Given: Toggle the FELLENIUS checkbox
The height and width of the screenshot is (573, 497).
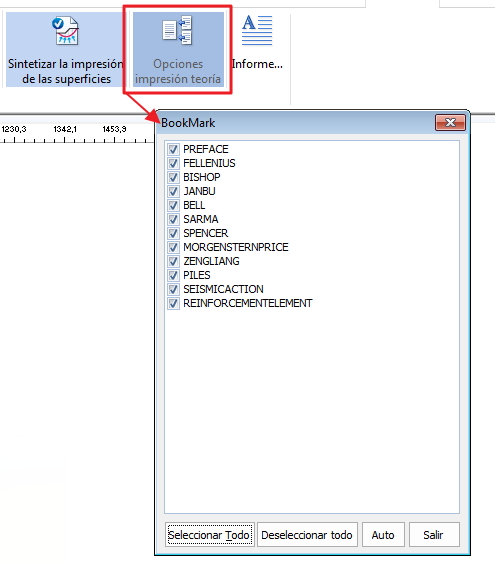Looking at the screenshot, I should pos(173,163).
